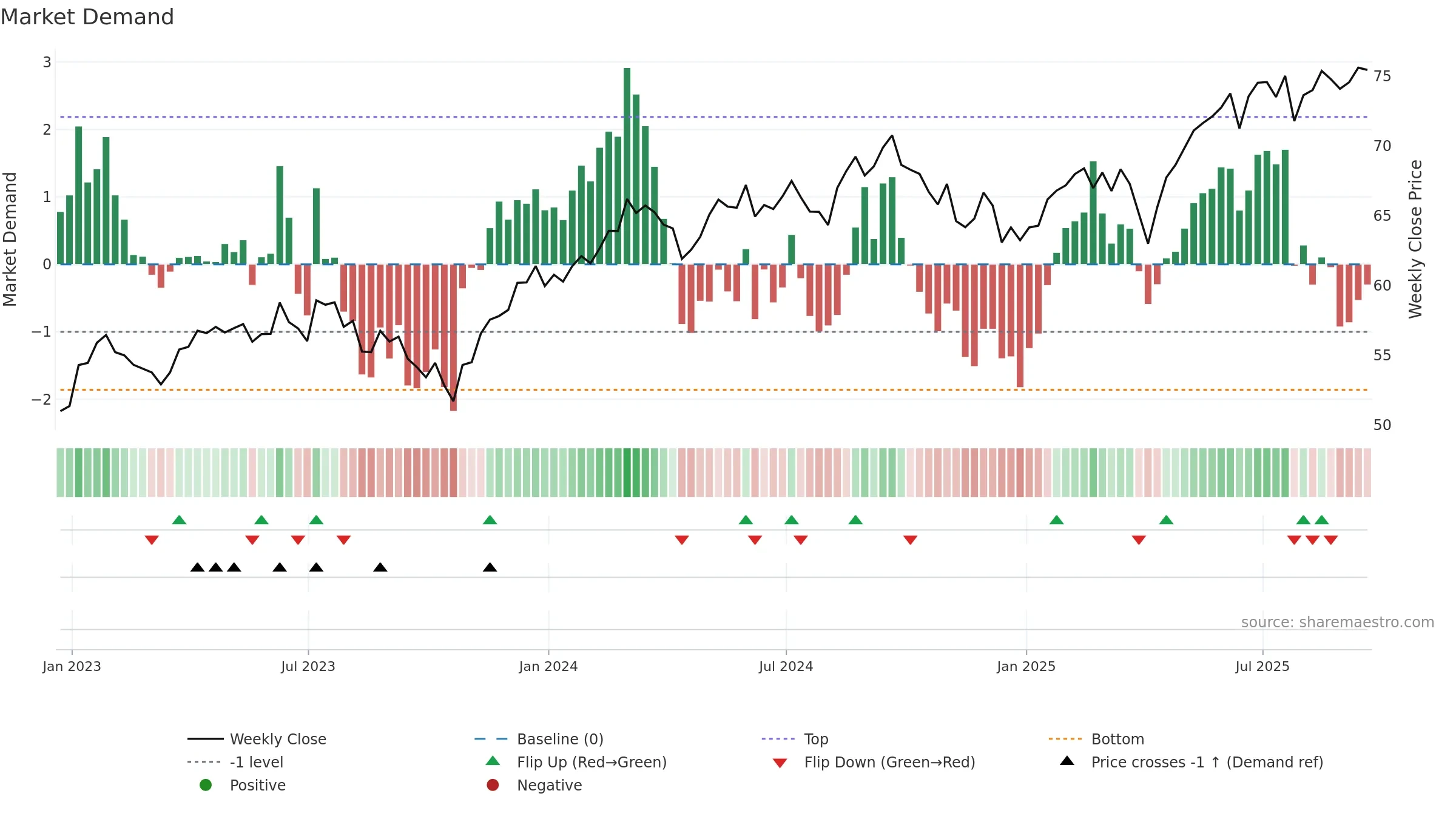Toggle the Baseline (0) legend entry
The height and width of the screenshot is (819, 1456).
pos(539,739)
